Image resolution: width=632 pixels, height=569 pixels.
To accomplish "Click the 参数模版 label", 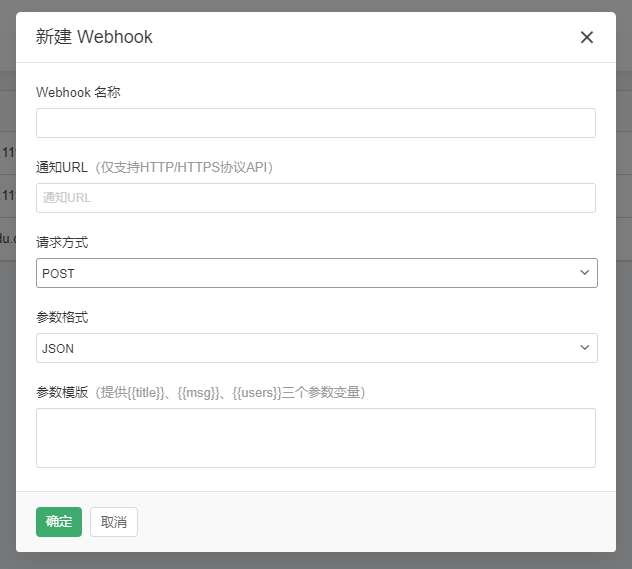I will [62, 392].
